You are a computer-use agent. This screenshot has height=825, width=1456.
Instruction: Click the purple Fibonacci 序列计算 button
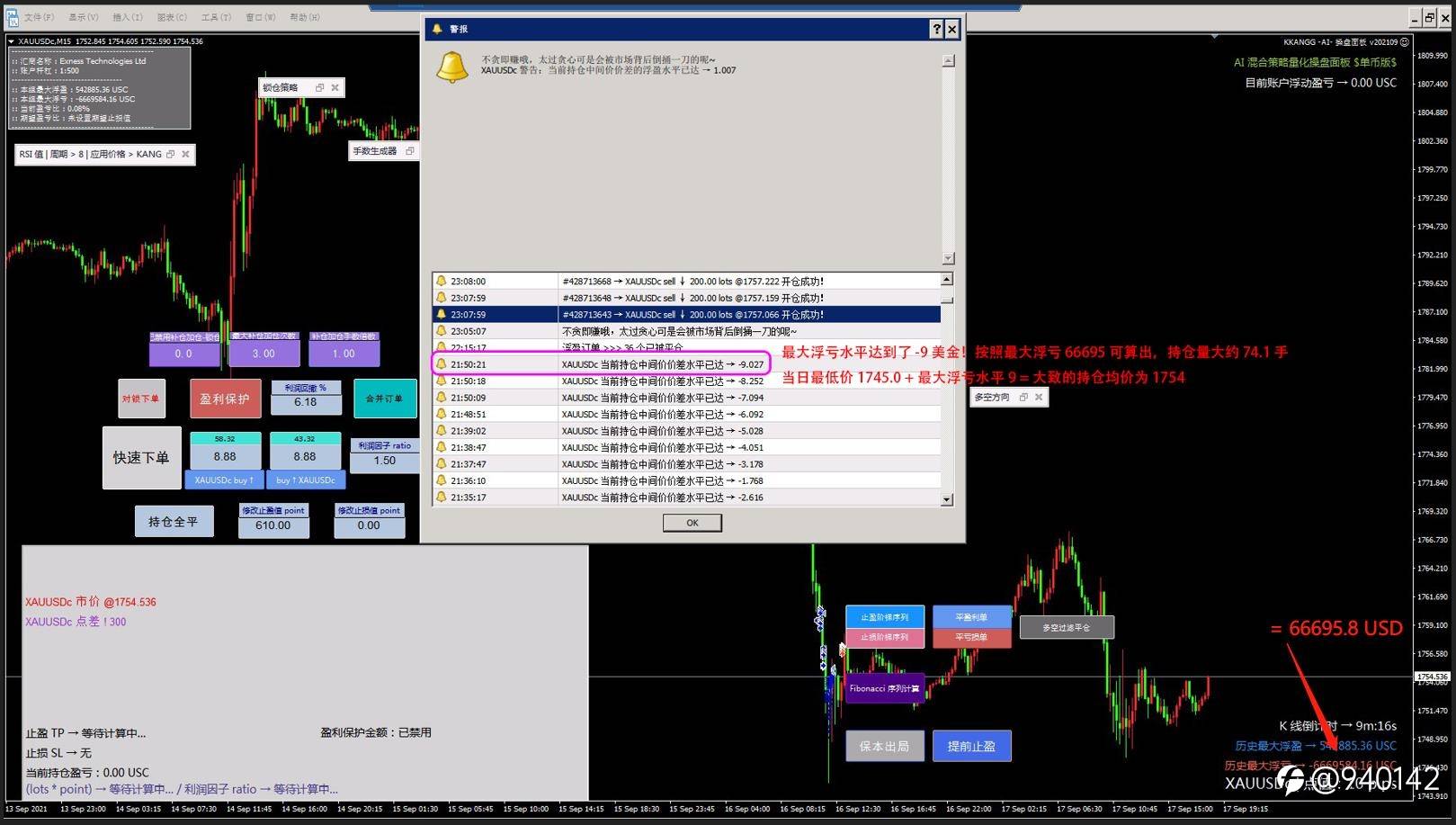click(x=885, y=689)
